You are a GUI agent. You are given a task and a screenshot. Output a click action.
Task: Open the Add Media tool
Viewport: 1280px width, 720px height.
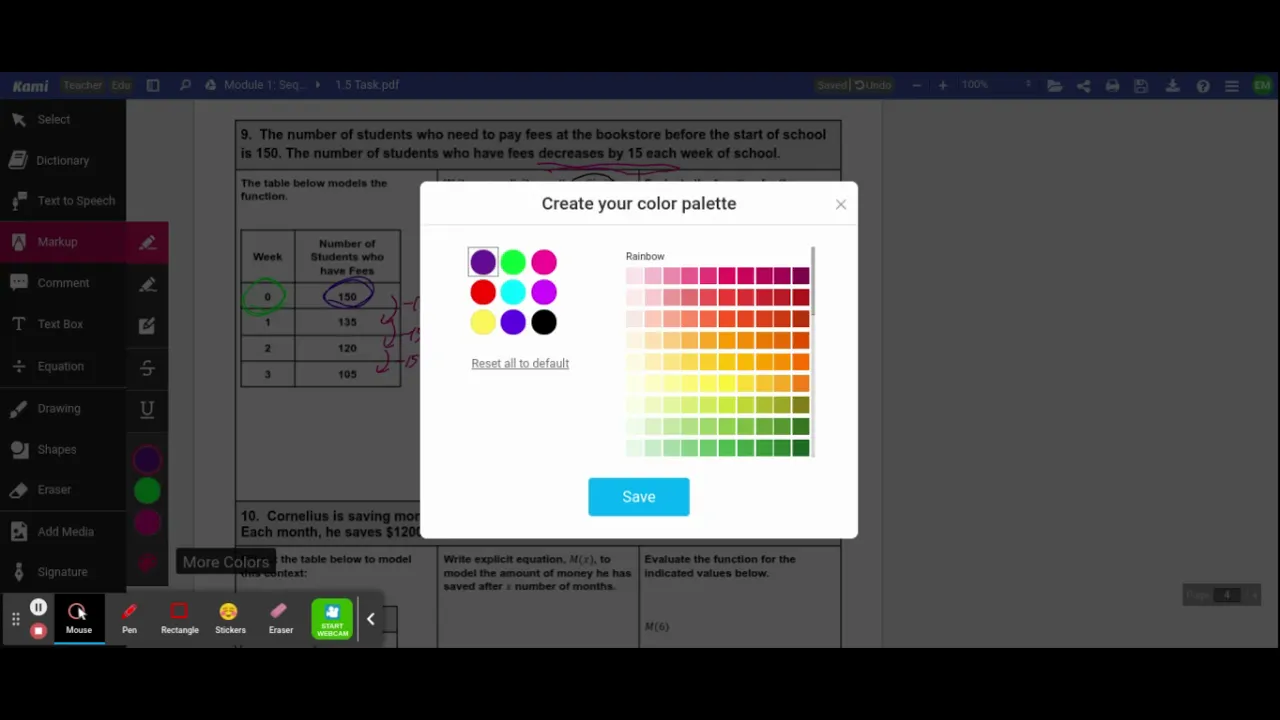[63, 532]
